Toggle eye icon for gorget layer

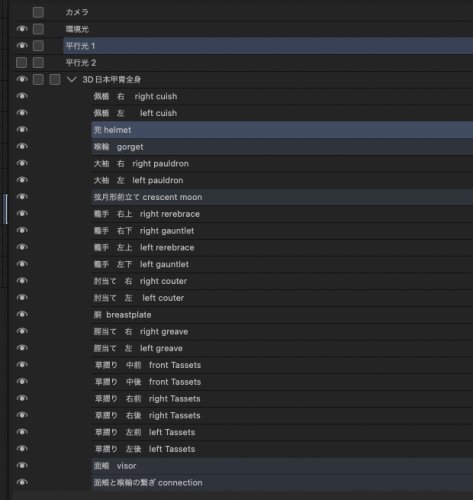tap(22, 146)
